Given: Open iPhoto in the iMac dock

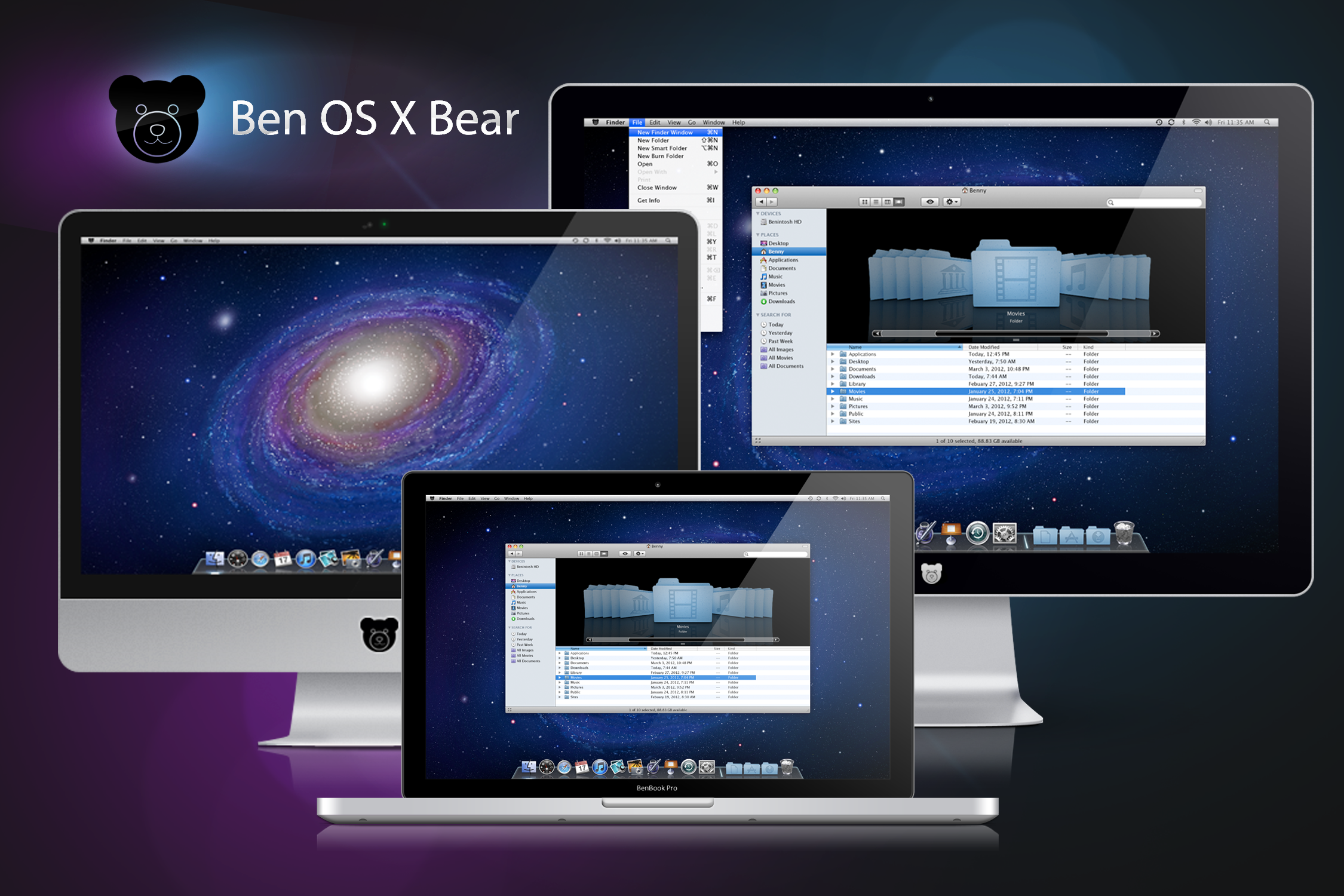Looking at the screenshot, I should pyautogui.click(x=351, y=559).
